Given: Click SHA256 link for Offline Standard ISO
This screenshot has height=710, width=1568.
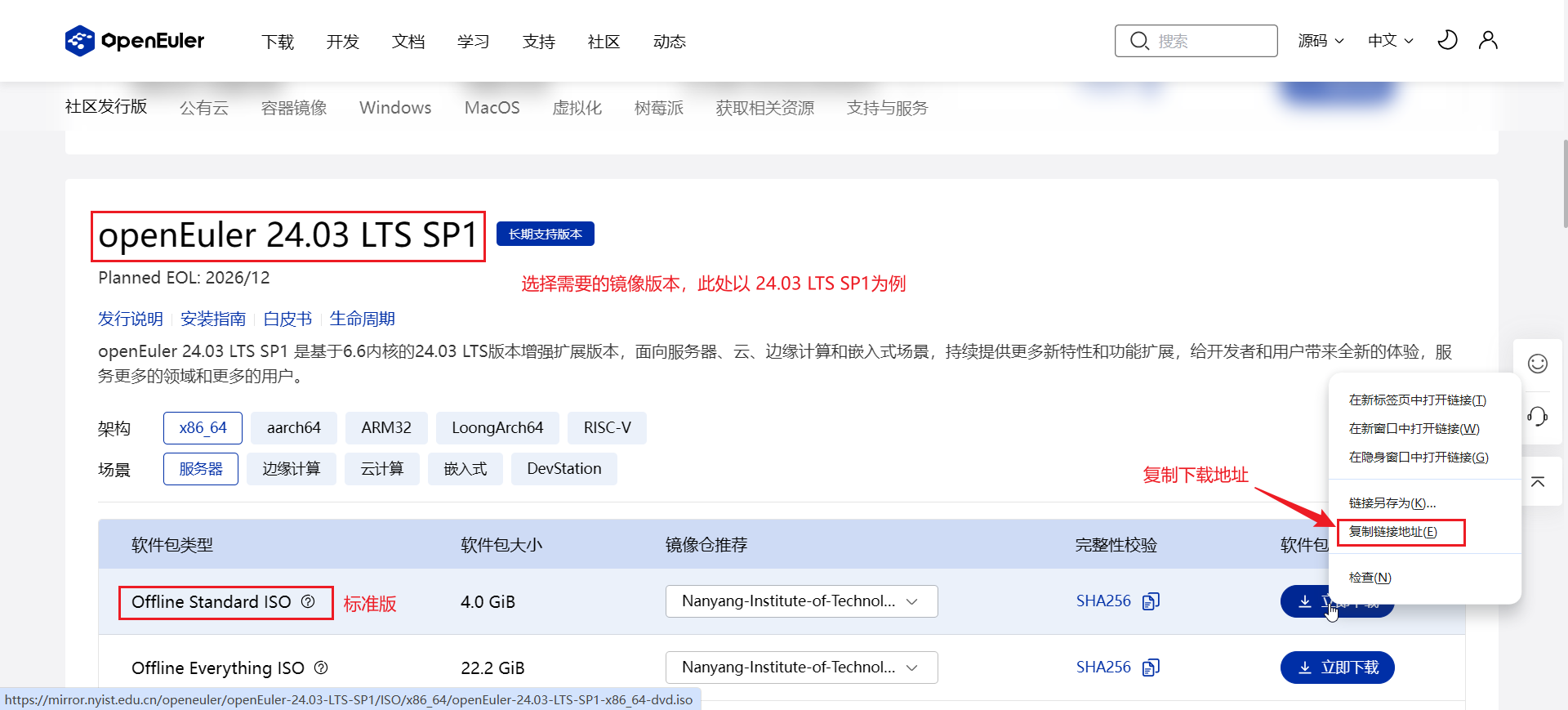Looking at the screenshot, I should pos(1103,601).
